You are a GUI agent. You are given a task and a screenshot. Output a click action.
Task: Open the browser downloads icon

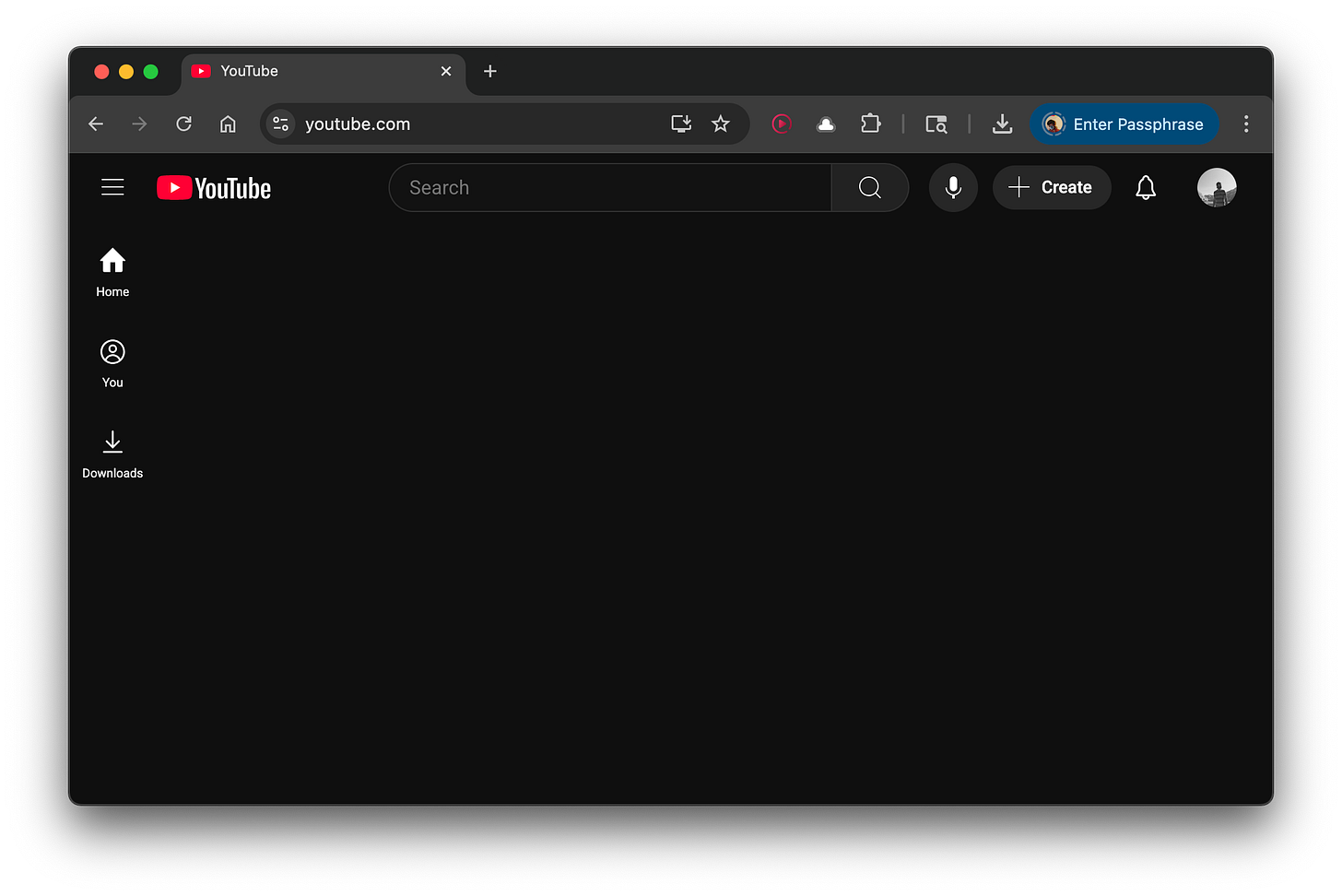1002,124
